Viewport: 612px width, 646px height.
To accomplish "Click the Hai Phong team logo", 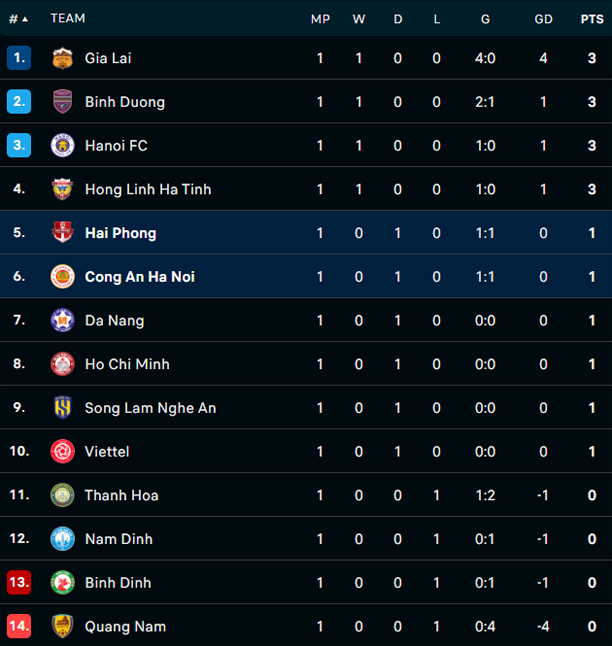I will point(62,233).
